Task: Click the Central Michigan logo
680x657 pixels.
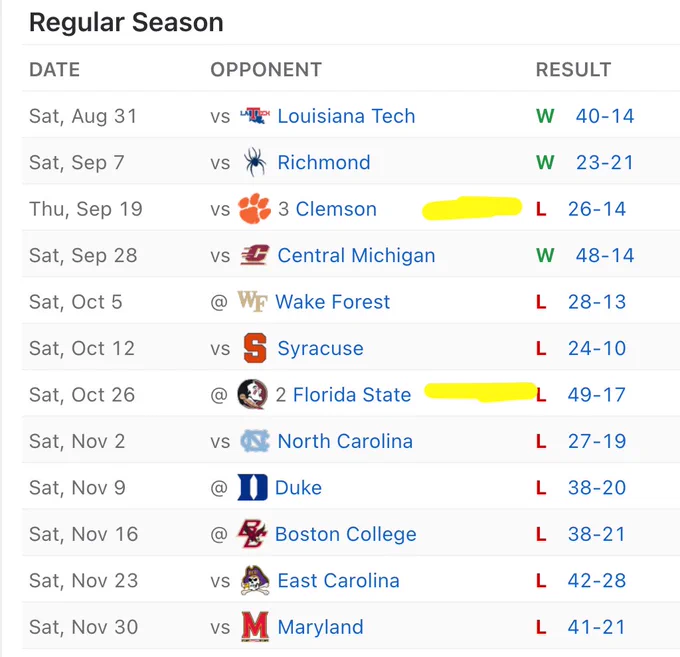Action: click(255, 255)
